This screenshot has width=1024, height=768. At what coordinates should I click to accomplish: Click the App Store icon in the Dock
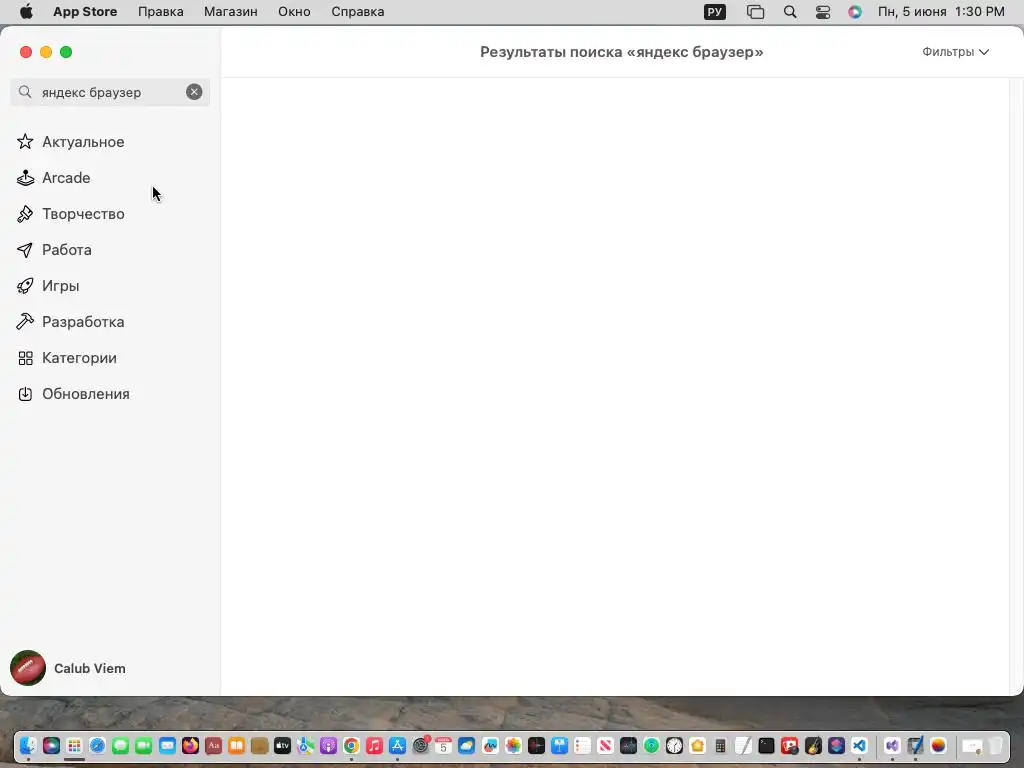click(x=398, y=746)
